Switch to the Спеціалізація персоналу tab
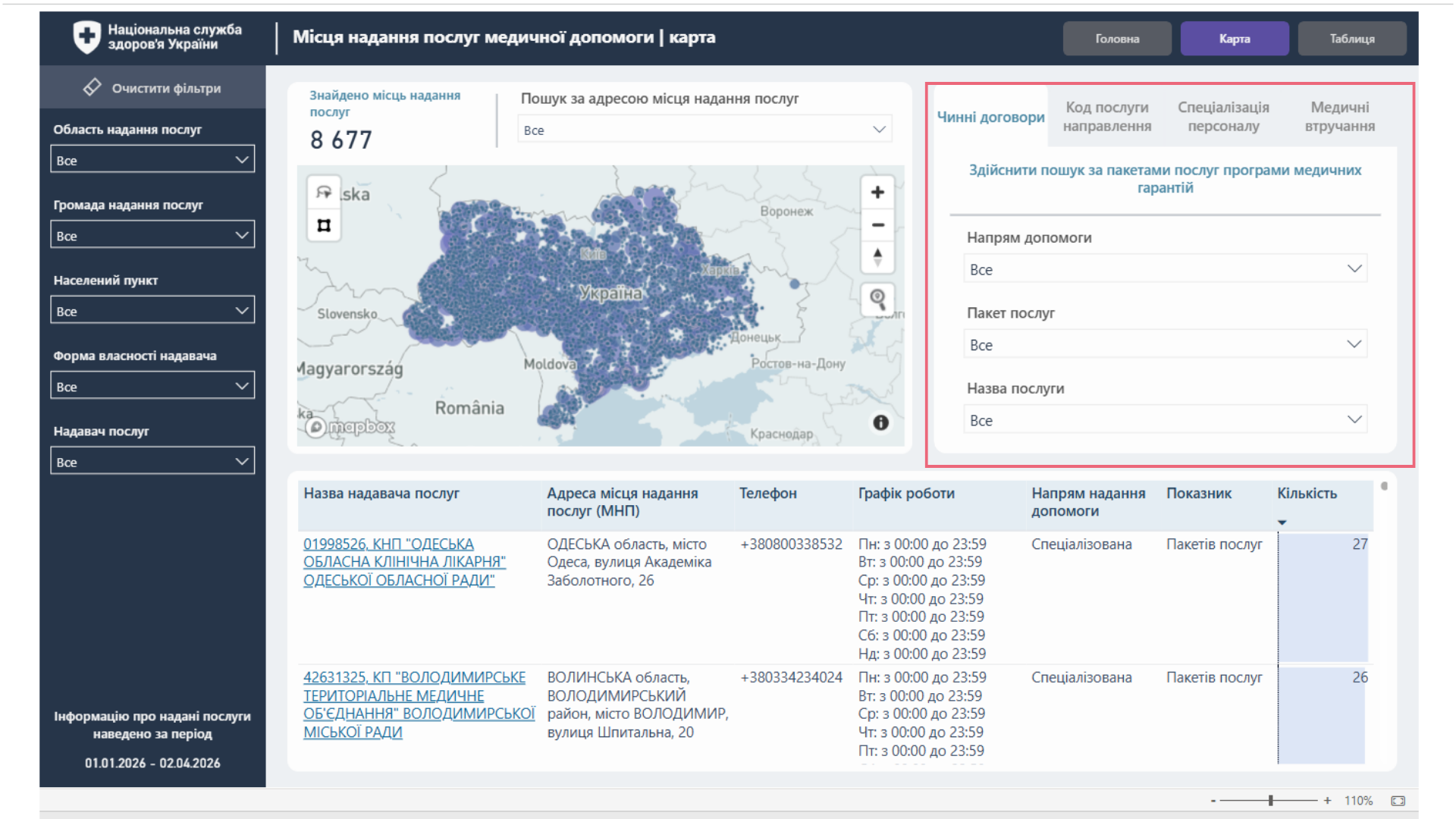Screen dimensions: 1456x819 (1222, 117)
